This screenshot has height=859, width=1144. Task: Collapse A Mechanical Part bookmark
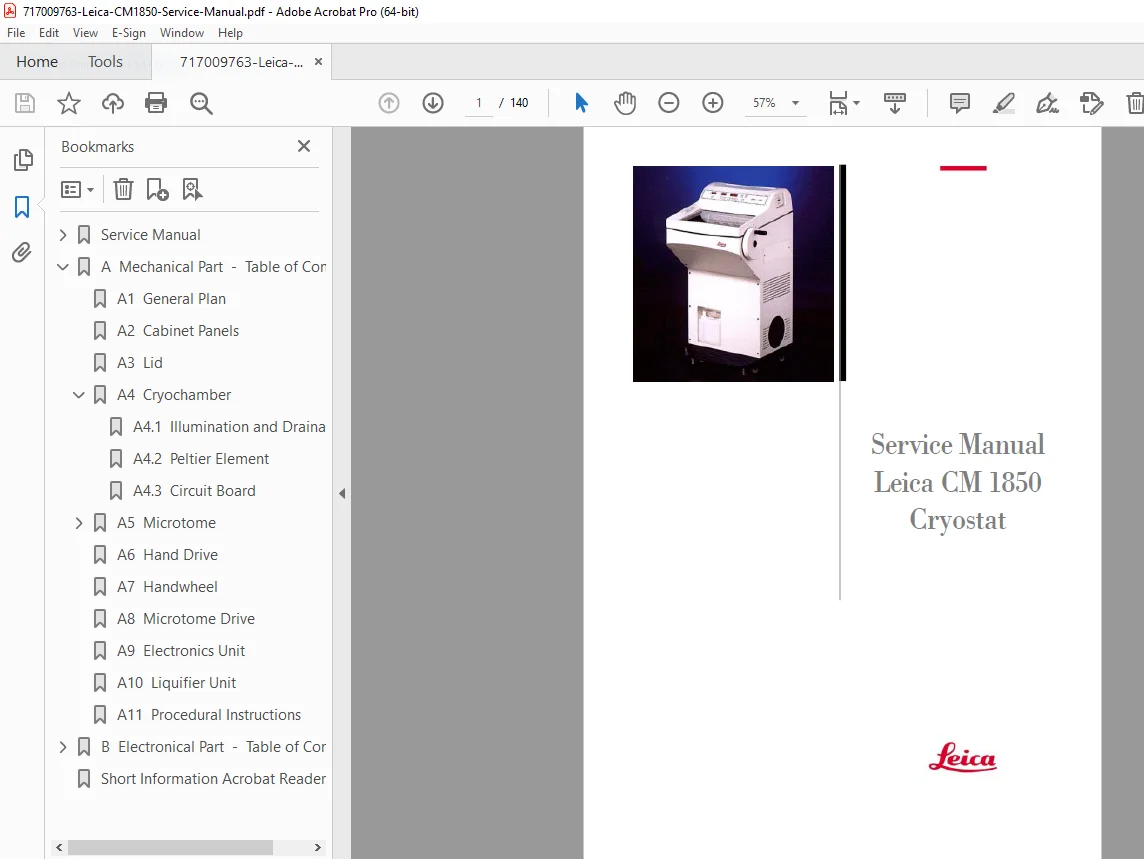pyautogui.click(x=63, y=267)
